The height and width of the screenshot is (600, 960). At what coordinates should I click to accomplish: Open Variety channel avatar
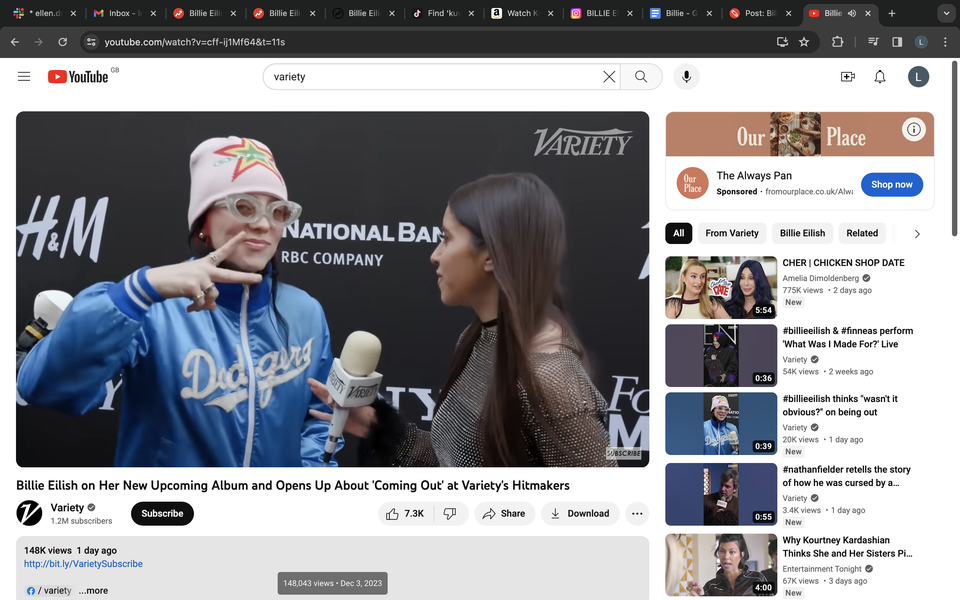[x=29, y=513]
